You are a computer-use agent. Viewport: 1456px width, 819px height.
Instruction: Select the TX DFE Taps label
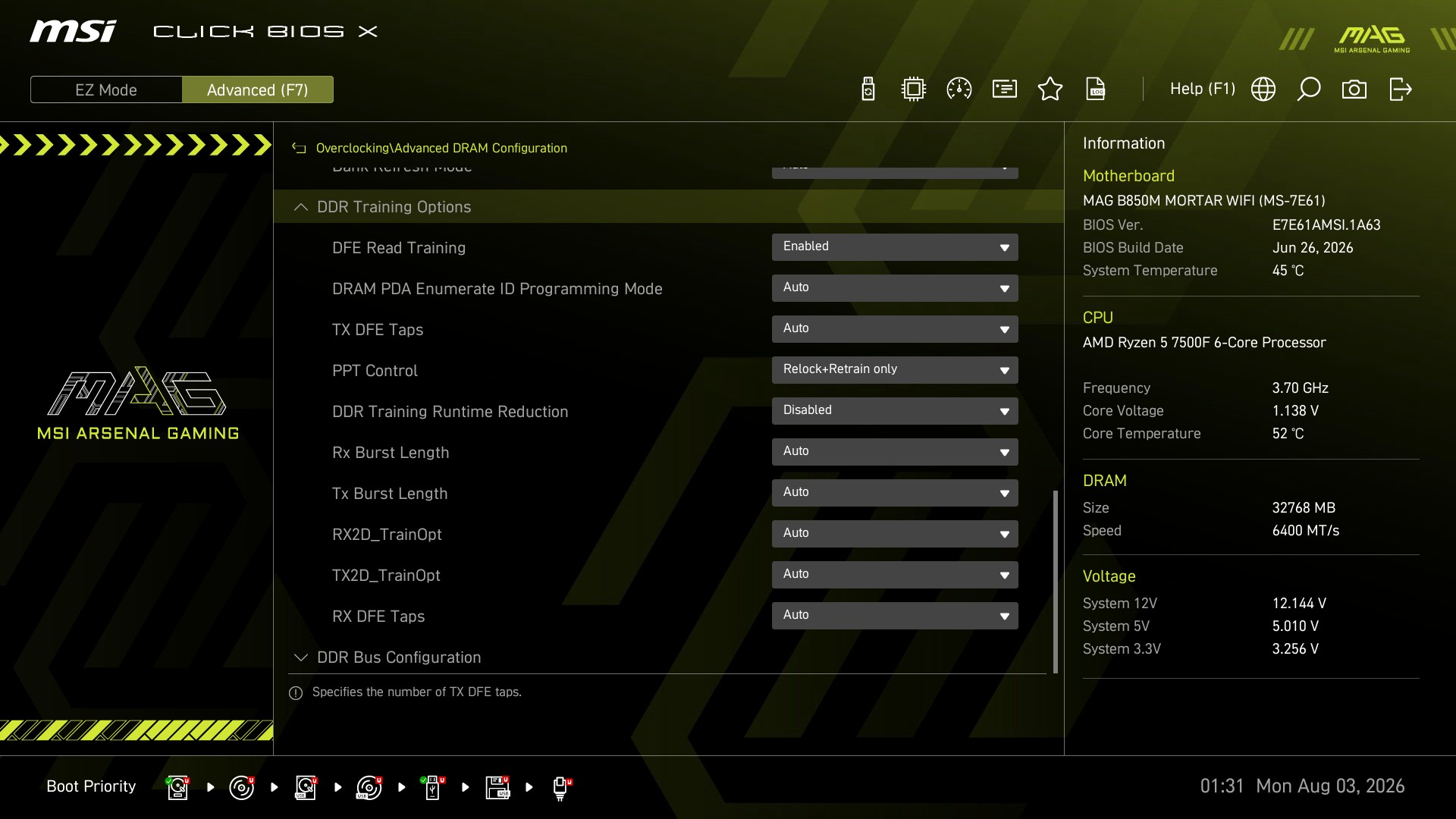pyautogui.click(x=378, y=330)
